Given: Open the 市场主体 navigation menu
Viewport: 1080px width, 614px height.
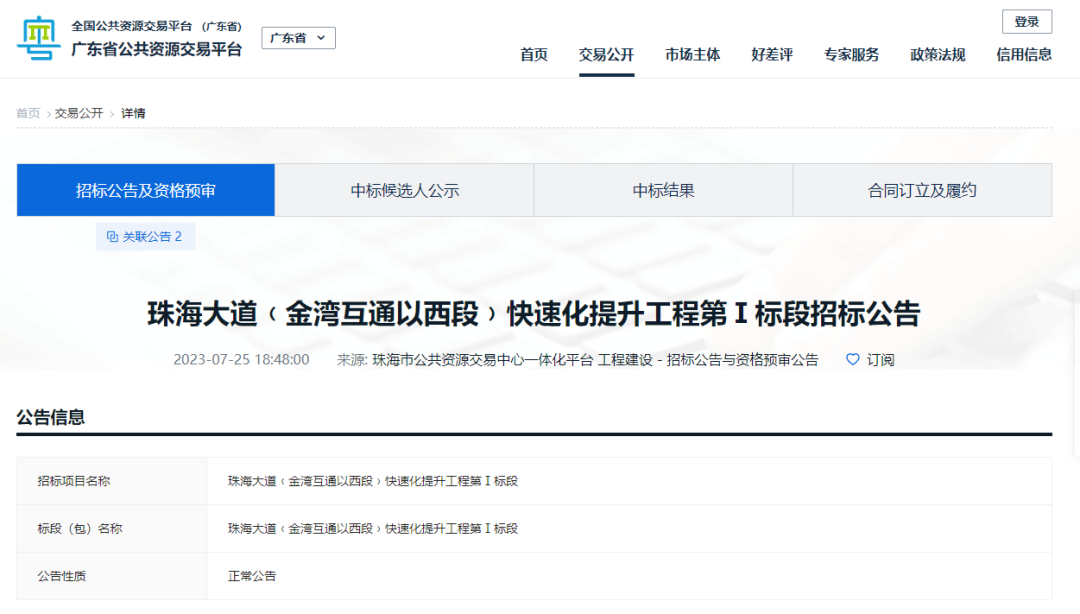Looking at the screenshot, I should tap(692, 55).
